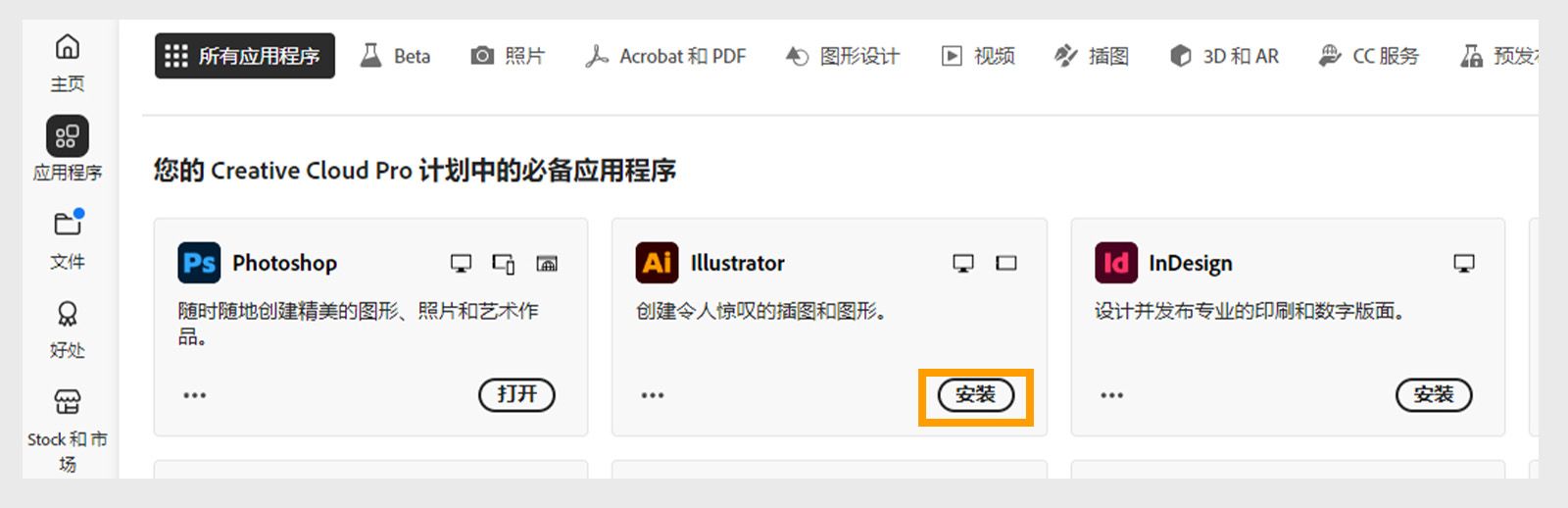Switch to the 预发布 tab at right edge

(1498, 56)
